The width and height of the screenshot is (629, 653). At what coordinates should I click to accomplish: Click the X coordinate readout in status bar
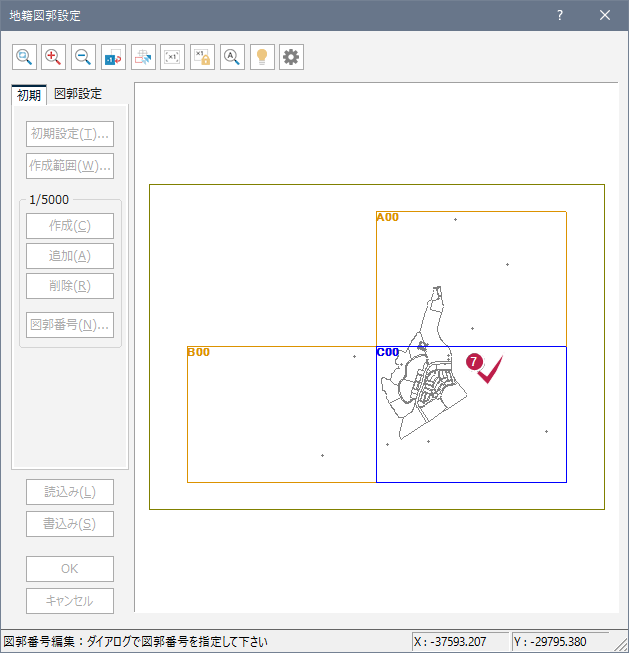tap(460, 642)
